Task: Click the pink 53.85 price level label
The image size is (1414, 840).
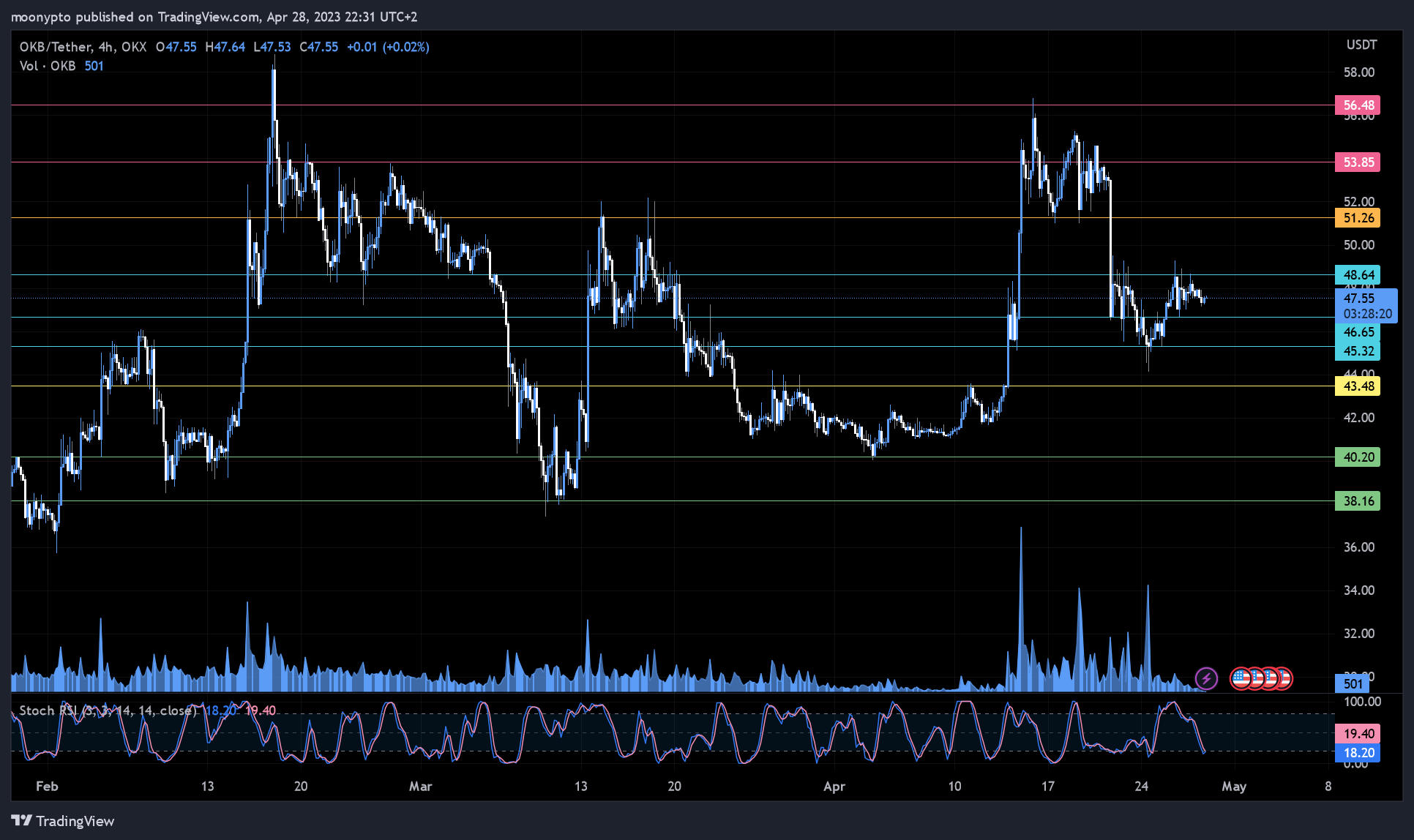Action: (1358, 162)
